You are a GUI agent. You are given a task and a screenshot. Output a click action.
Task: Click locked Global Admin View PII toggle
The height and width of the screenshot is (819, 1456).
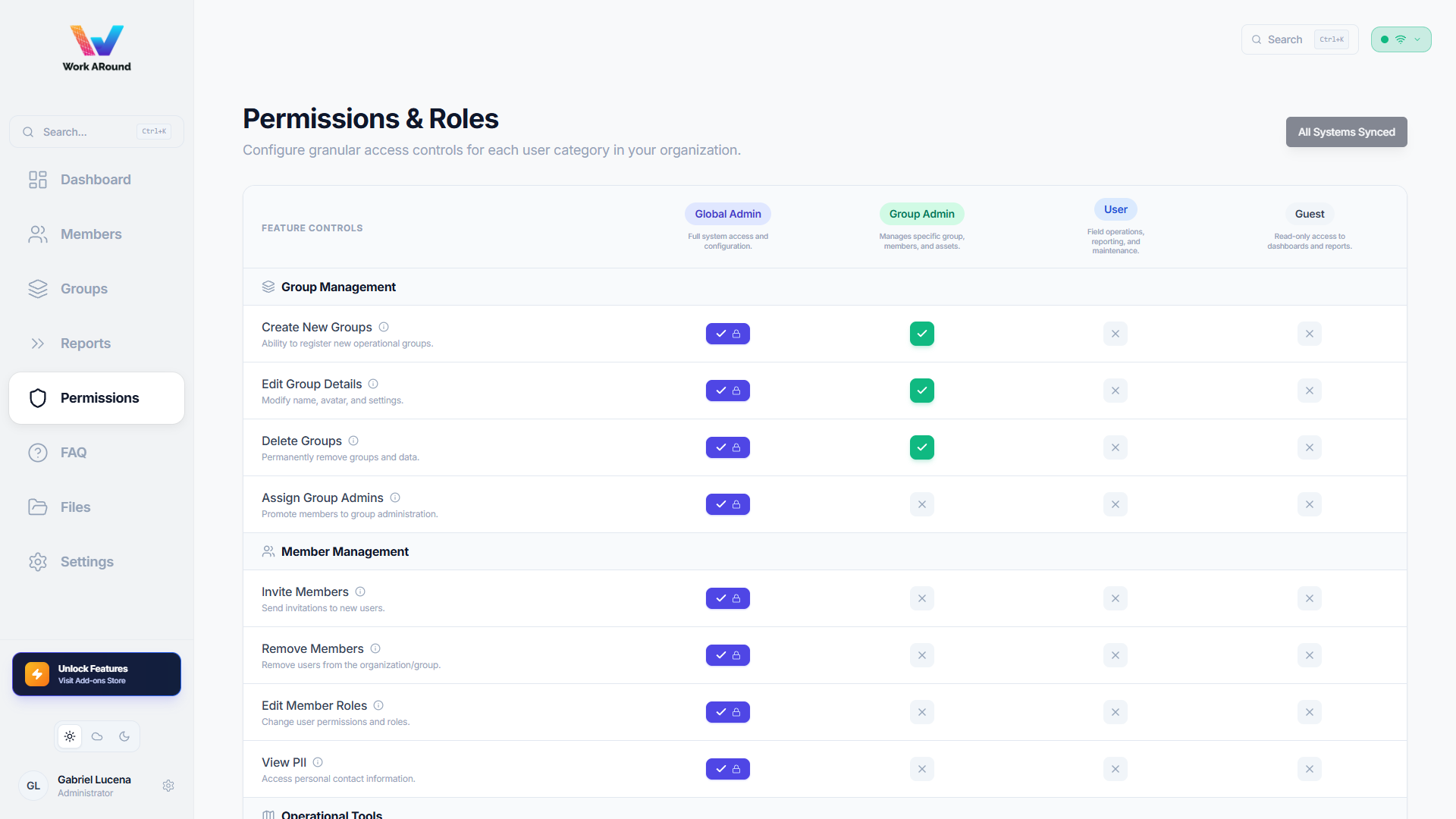point(728,769)
